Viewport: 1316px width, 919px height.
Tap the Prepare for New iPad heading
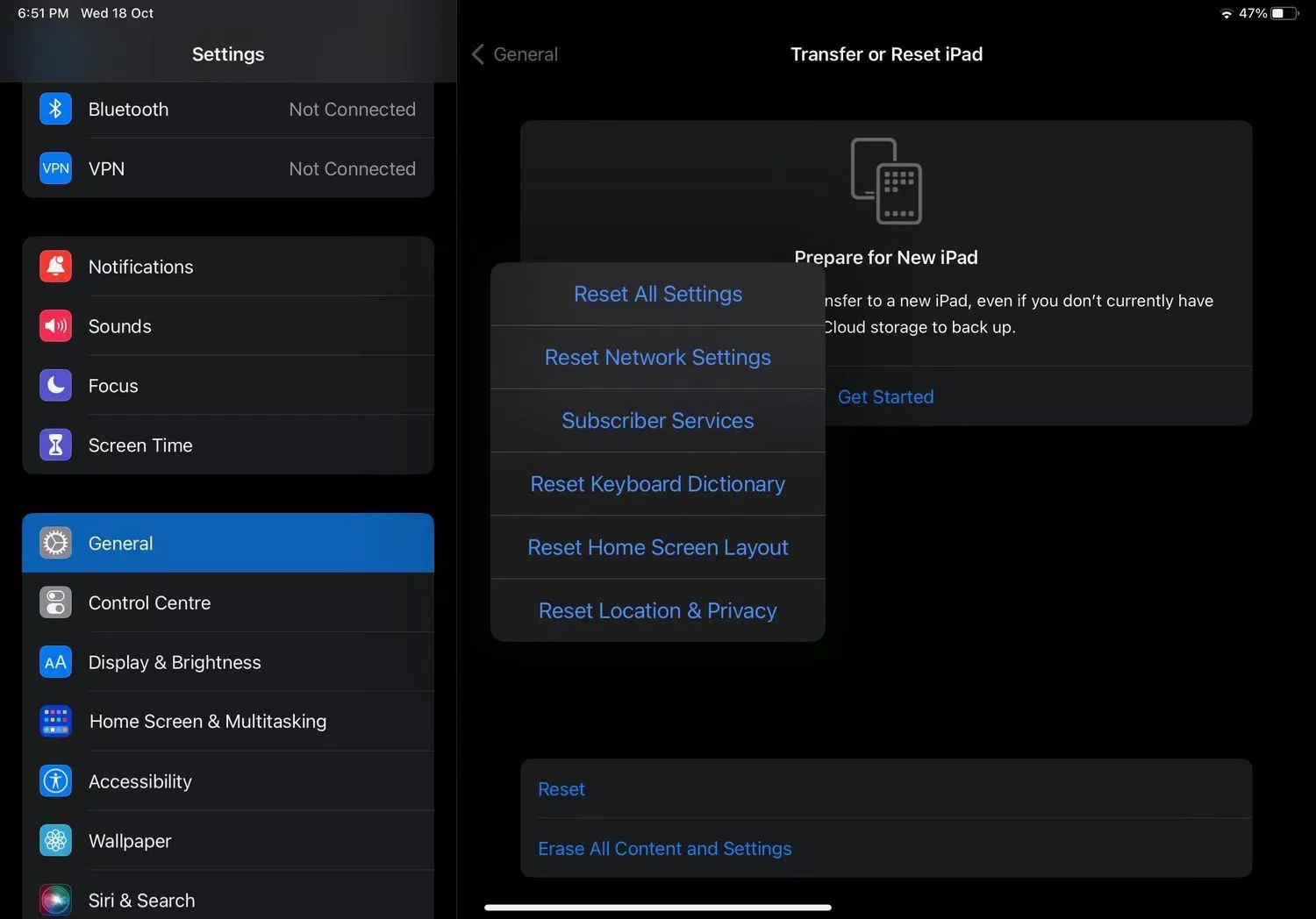point(886,257)
